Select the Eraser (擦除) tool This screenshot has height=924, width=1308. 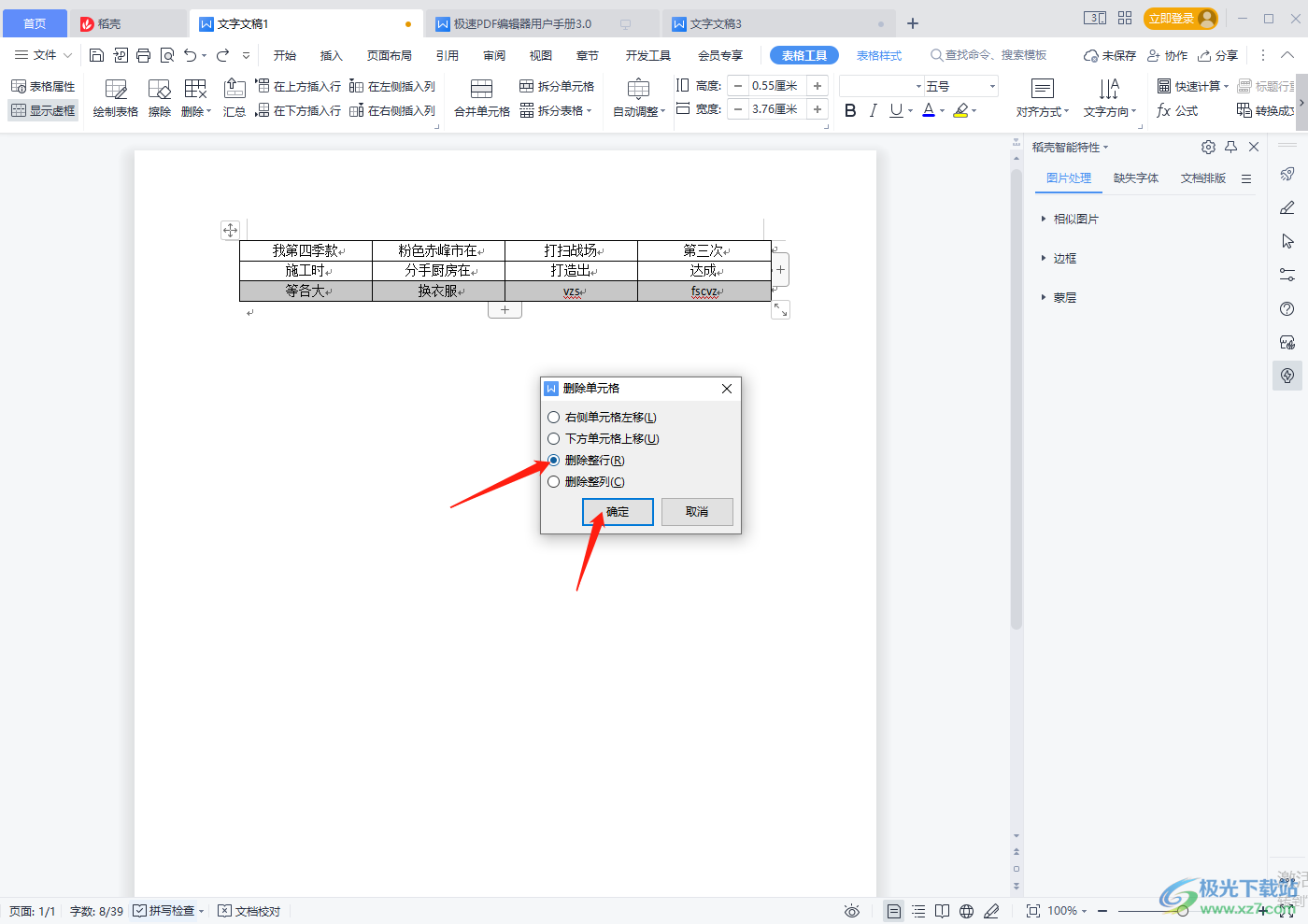[x=160, y=98]
